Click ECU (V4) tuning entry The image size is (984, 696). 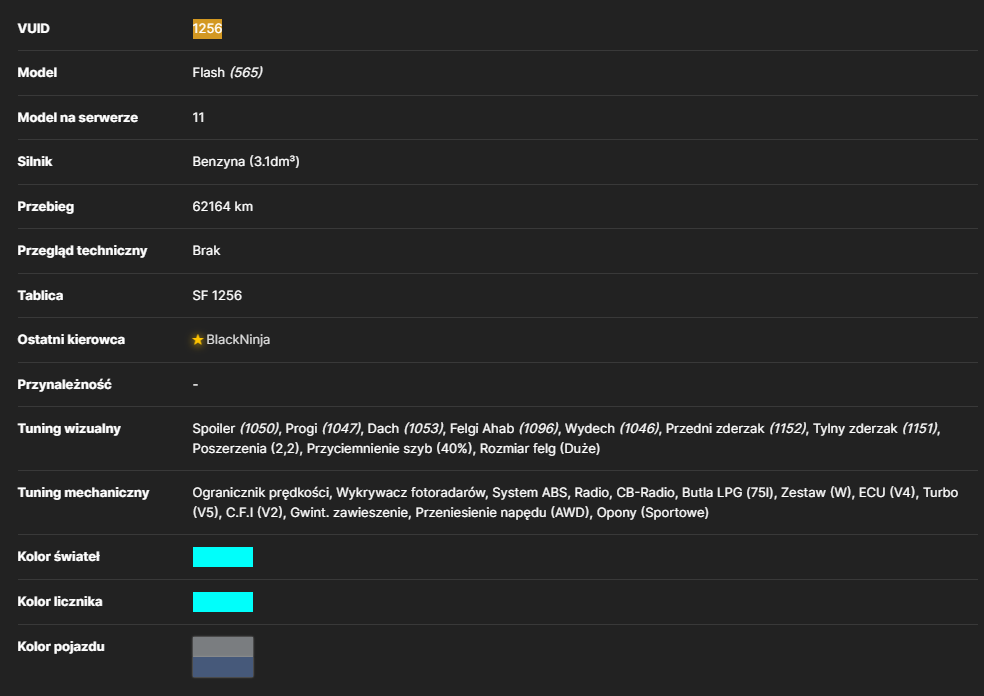click(x=887, y=493)
